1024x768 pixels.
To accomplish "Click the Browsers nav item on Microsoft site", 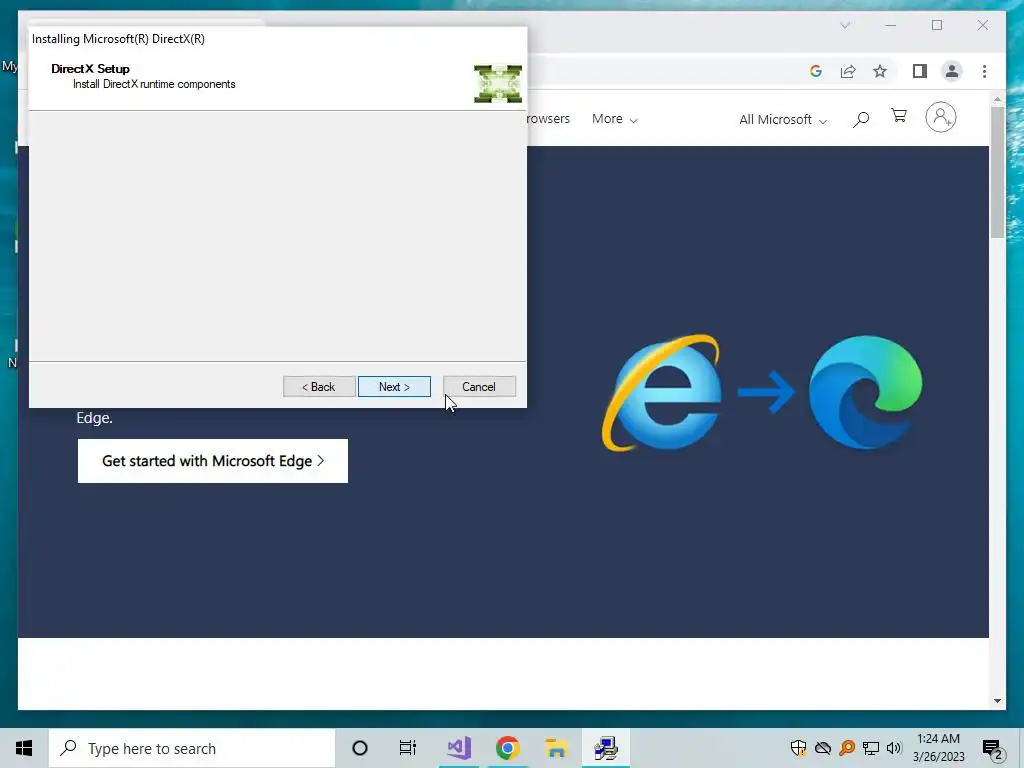I will point(549,119).
